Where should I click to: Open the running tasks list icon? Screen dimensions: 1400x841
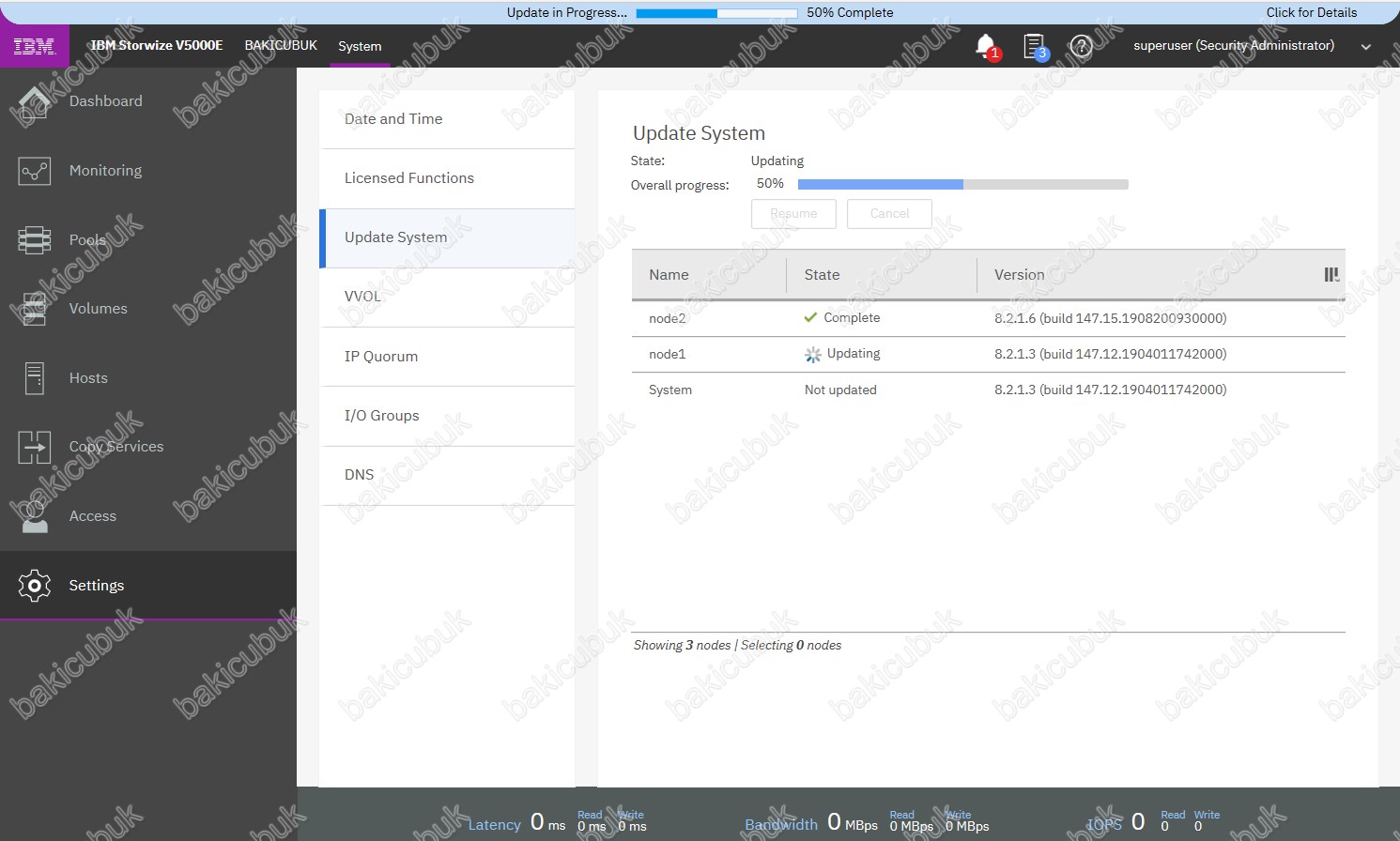point(1034,46)
